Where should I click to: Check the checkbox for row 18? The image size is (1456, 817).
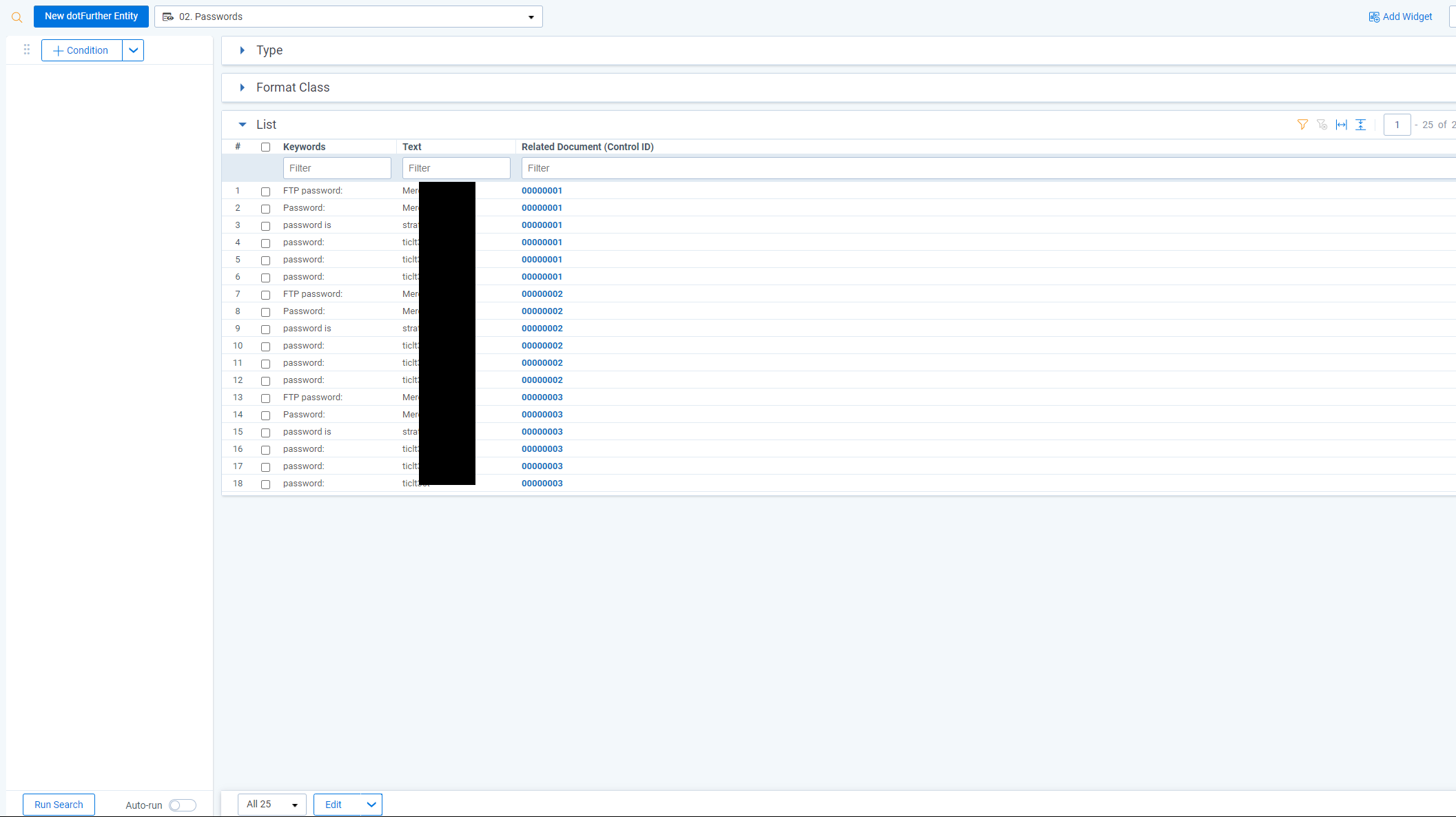[265, 484]
